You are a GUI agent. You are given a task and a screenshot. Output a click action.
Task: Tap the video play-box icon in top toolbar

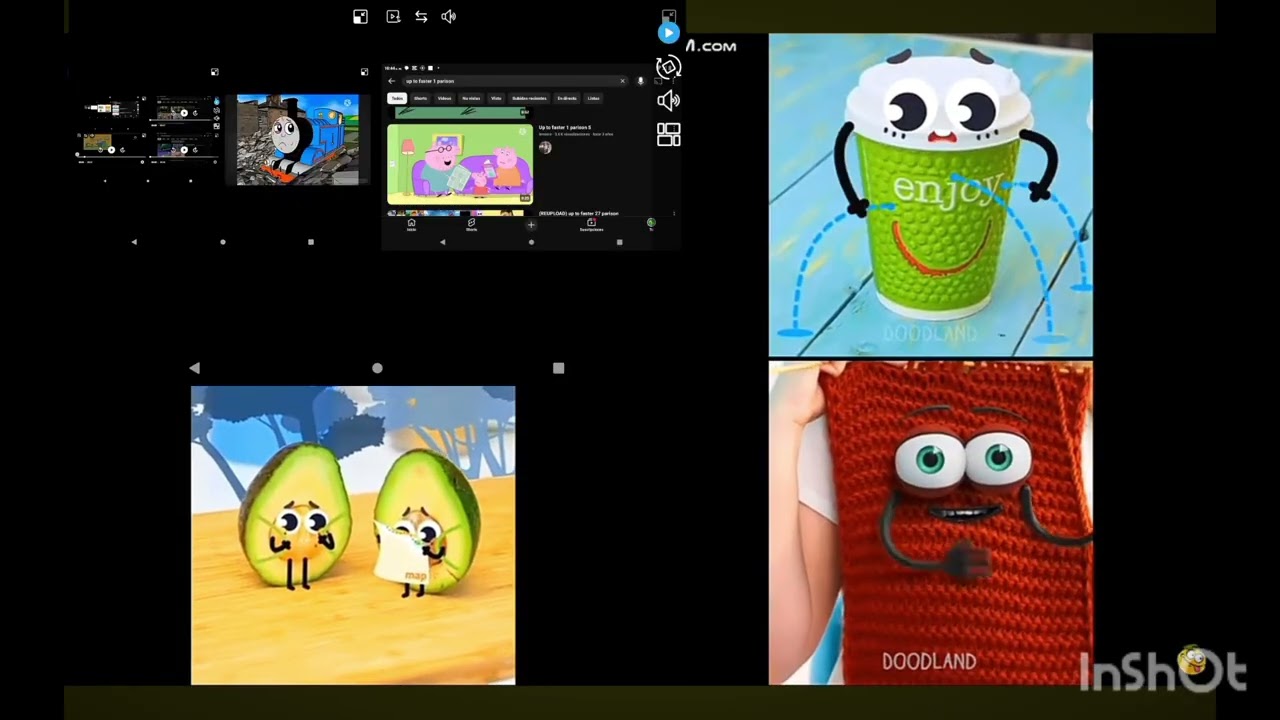[x=393, y=17]
